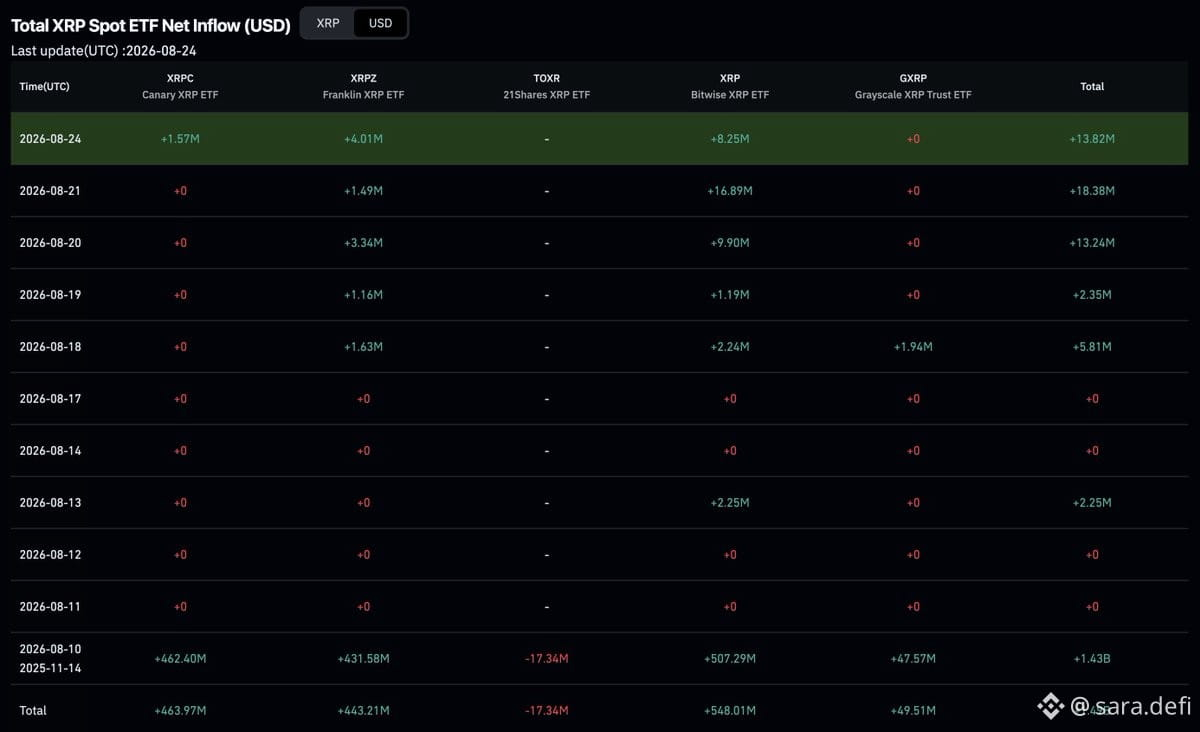Click the +462.40M Canary value
1200x732 pixels.
[x=180, y=659]
